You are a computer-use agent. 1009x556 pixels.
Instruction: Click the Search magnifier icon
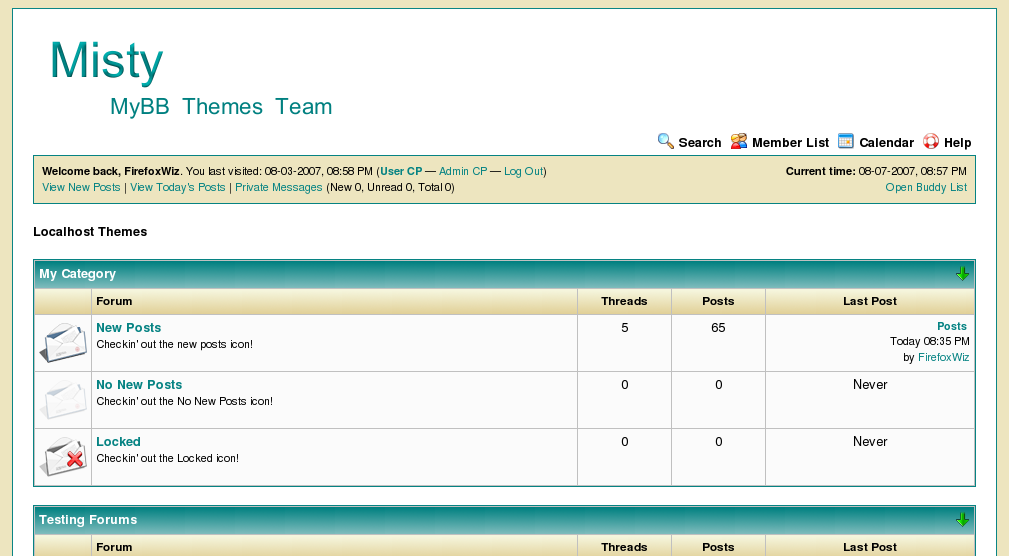665,141
